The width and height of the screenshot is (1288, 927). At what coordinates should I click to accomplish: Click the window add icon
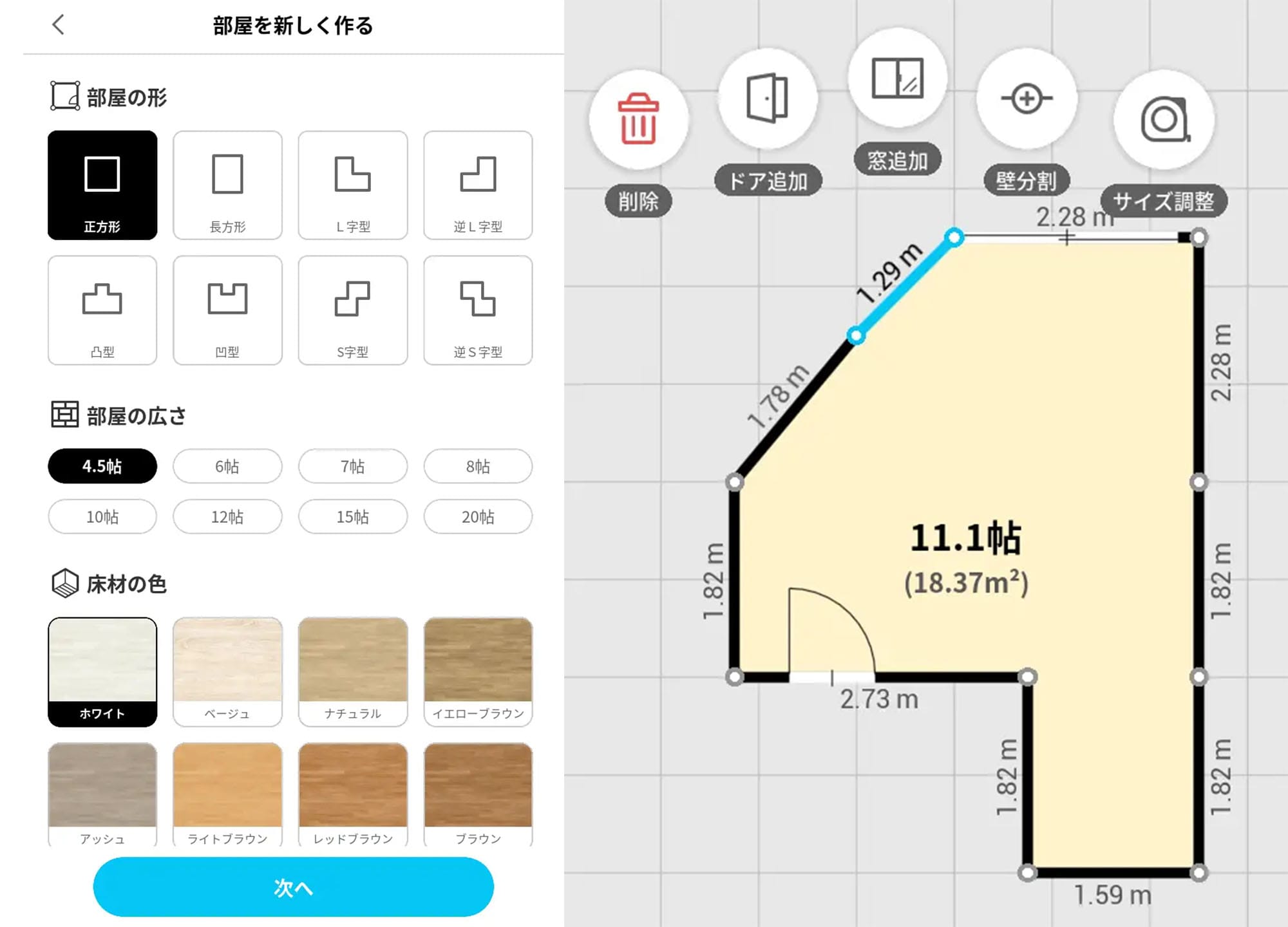[x=897, y=79]
